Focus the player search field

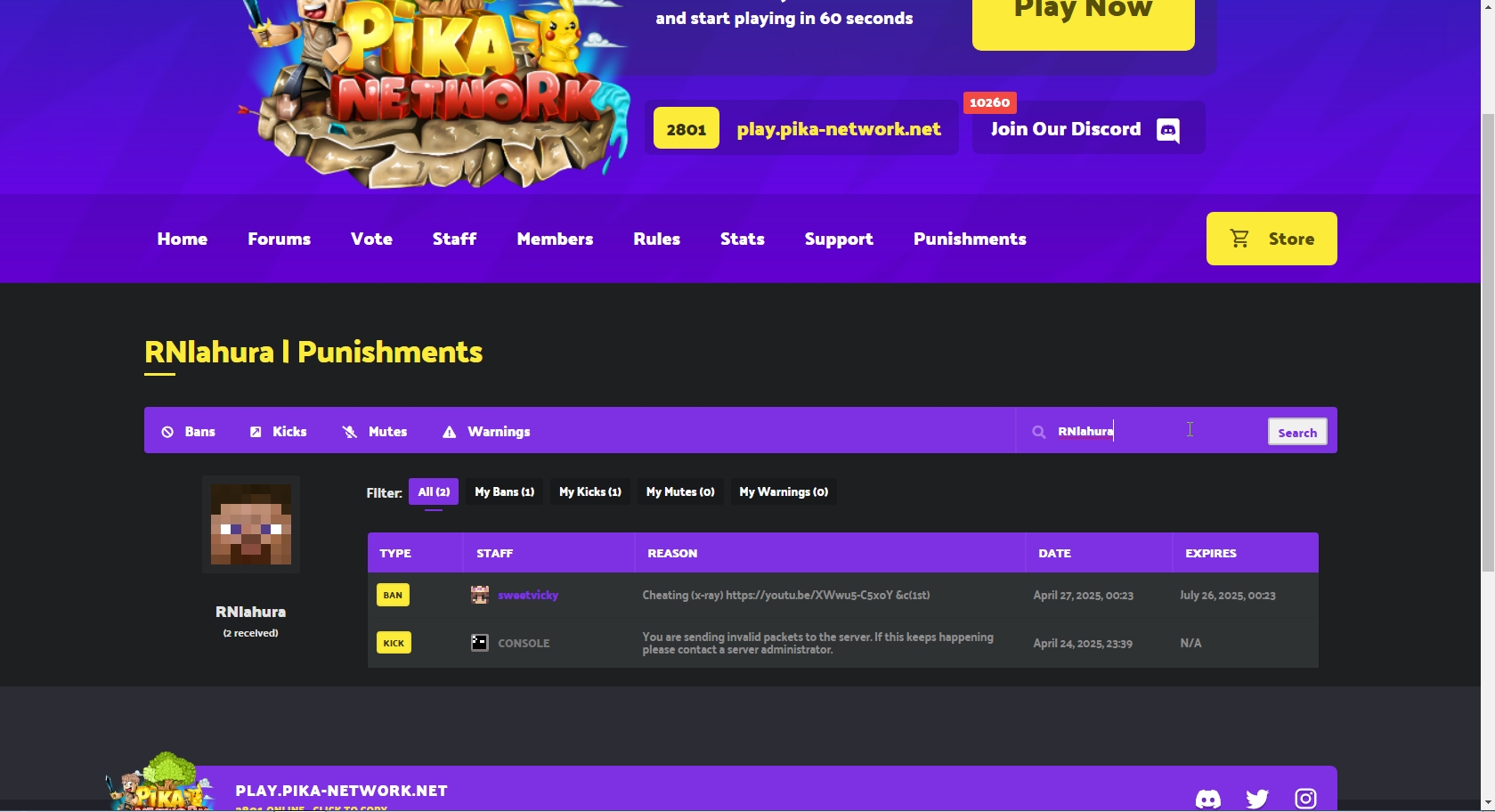coord(1158,432)
